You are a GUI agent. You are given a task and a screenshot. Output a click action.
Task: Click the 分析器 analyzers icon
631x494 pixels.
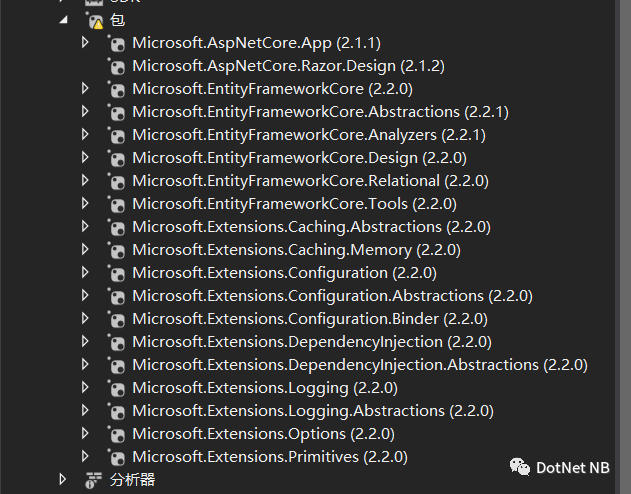tap(93, 480)
